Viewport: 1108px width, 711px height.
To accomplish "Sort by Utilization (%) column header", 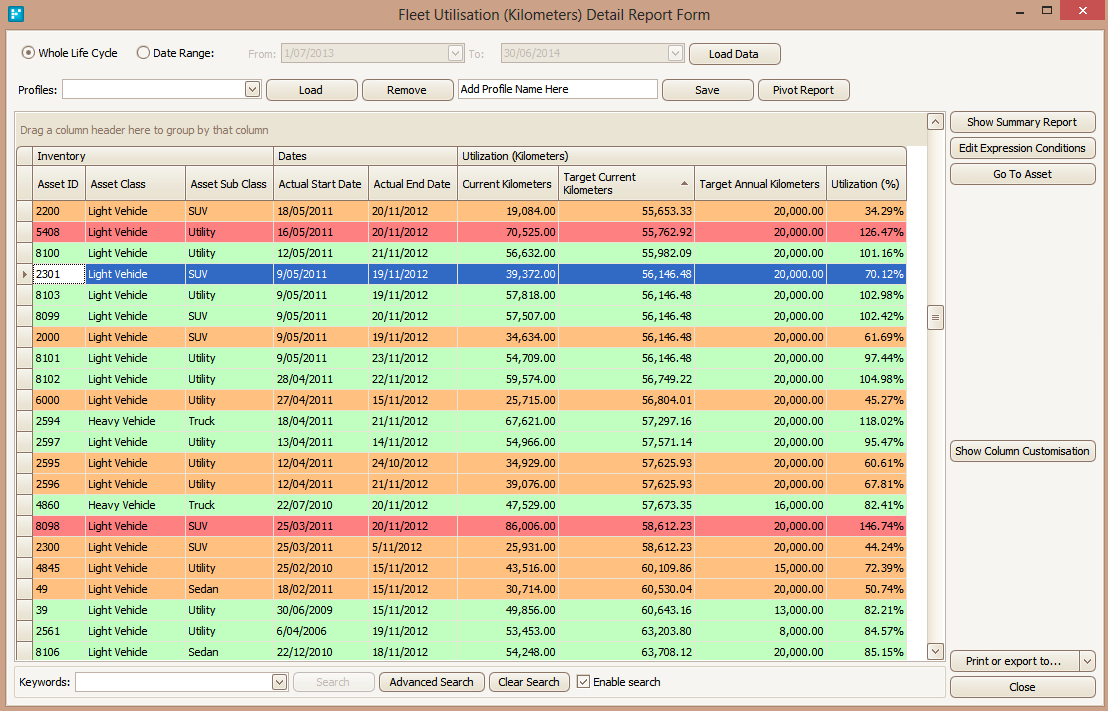I will coord(866,184).
